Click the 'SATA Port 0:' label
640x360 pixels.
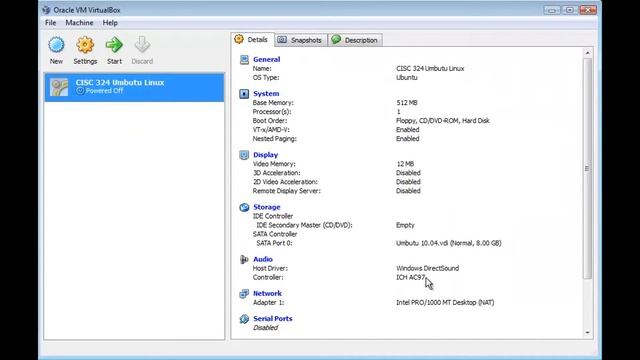[x=274, y=243]
